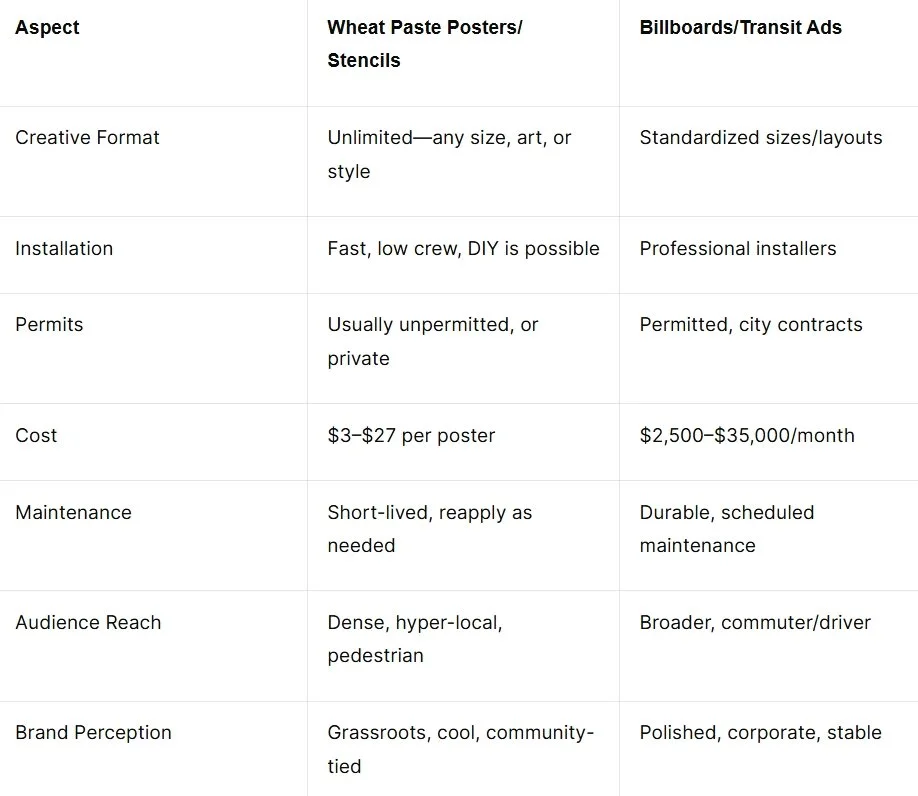Viewport: 918px width, 796px height.
Task: Click the 'Polished, corporate, stable' cell
Action: click(x=761, y=733)
